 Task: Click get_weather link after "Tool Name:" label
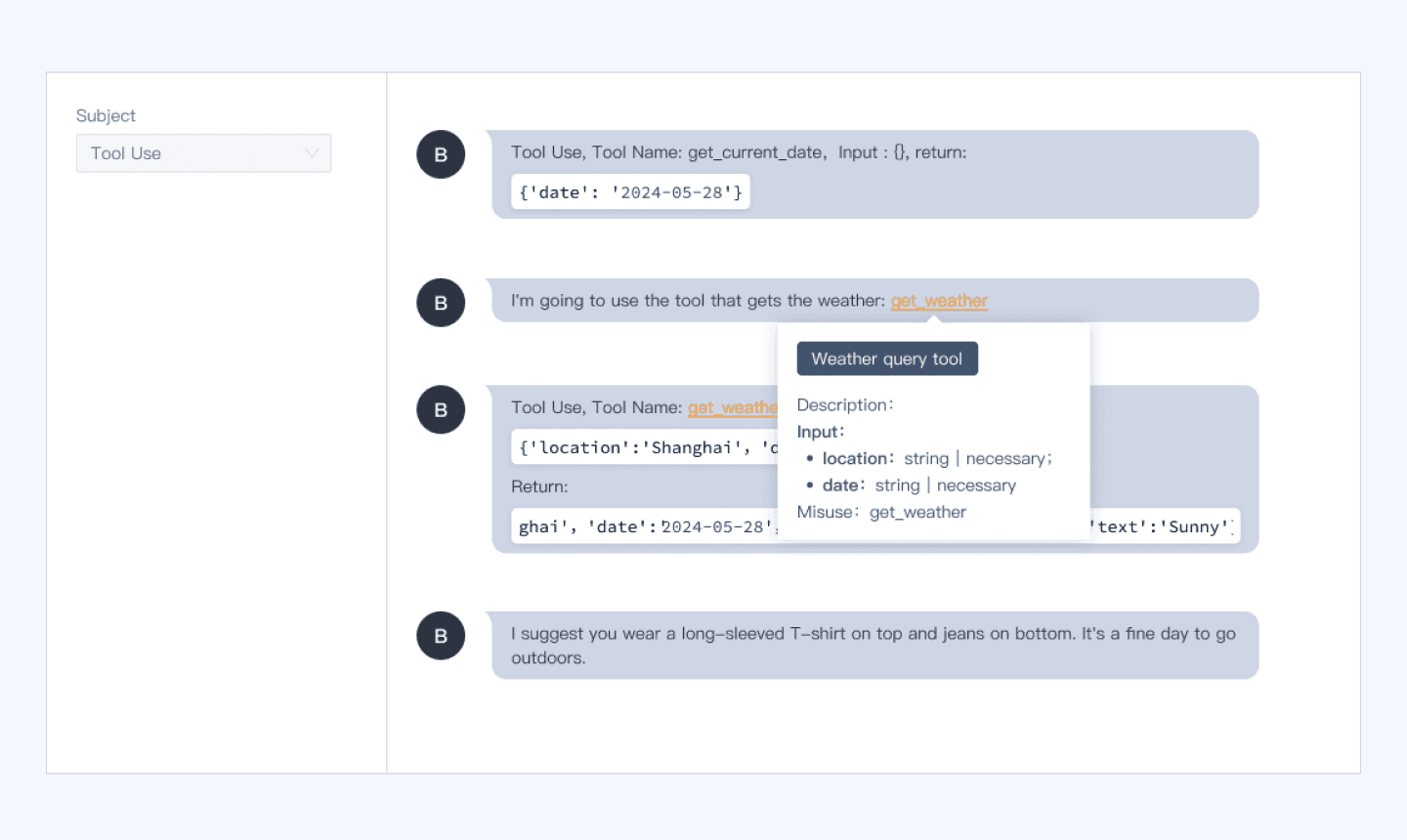pos(732,407)
